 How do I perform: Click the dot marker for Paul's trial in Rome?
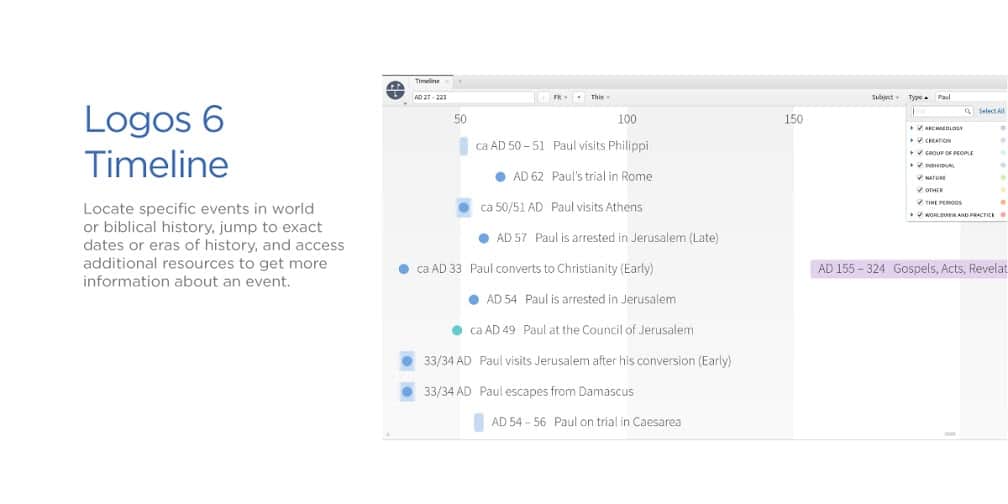click(500, 177)
